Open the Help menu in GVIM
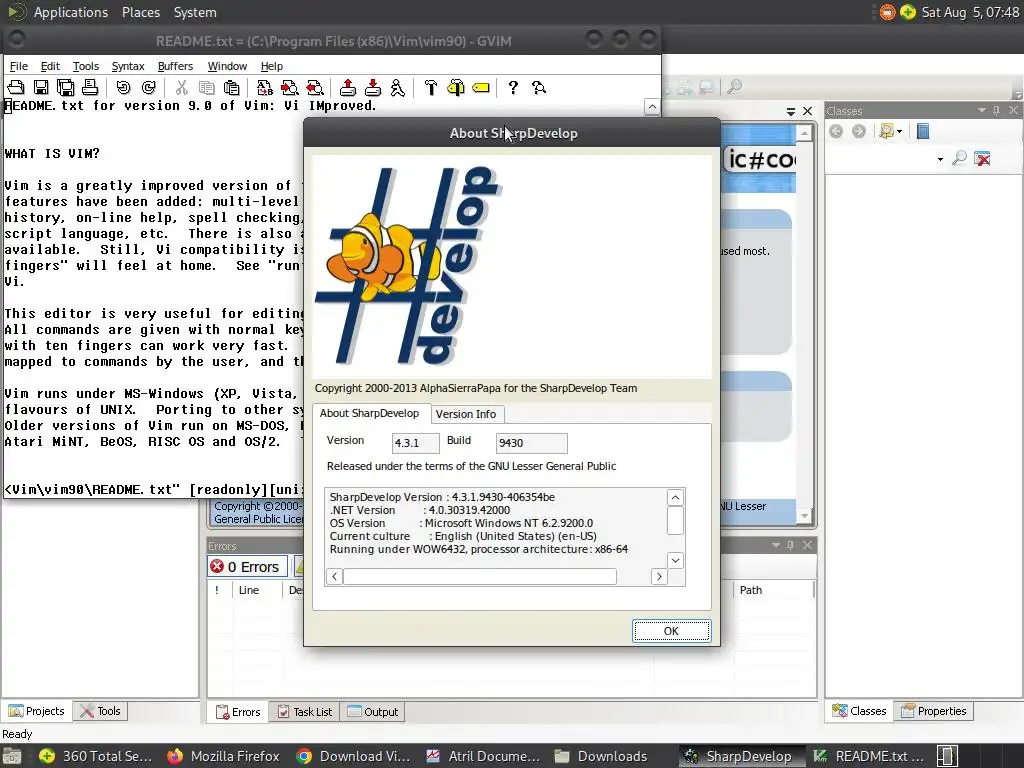1024x768 pixels. (x=271, y=66)
